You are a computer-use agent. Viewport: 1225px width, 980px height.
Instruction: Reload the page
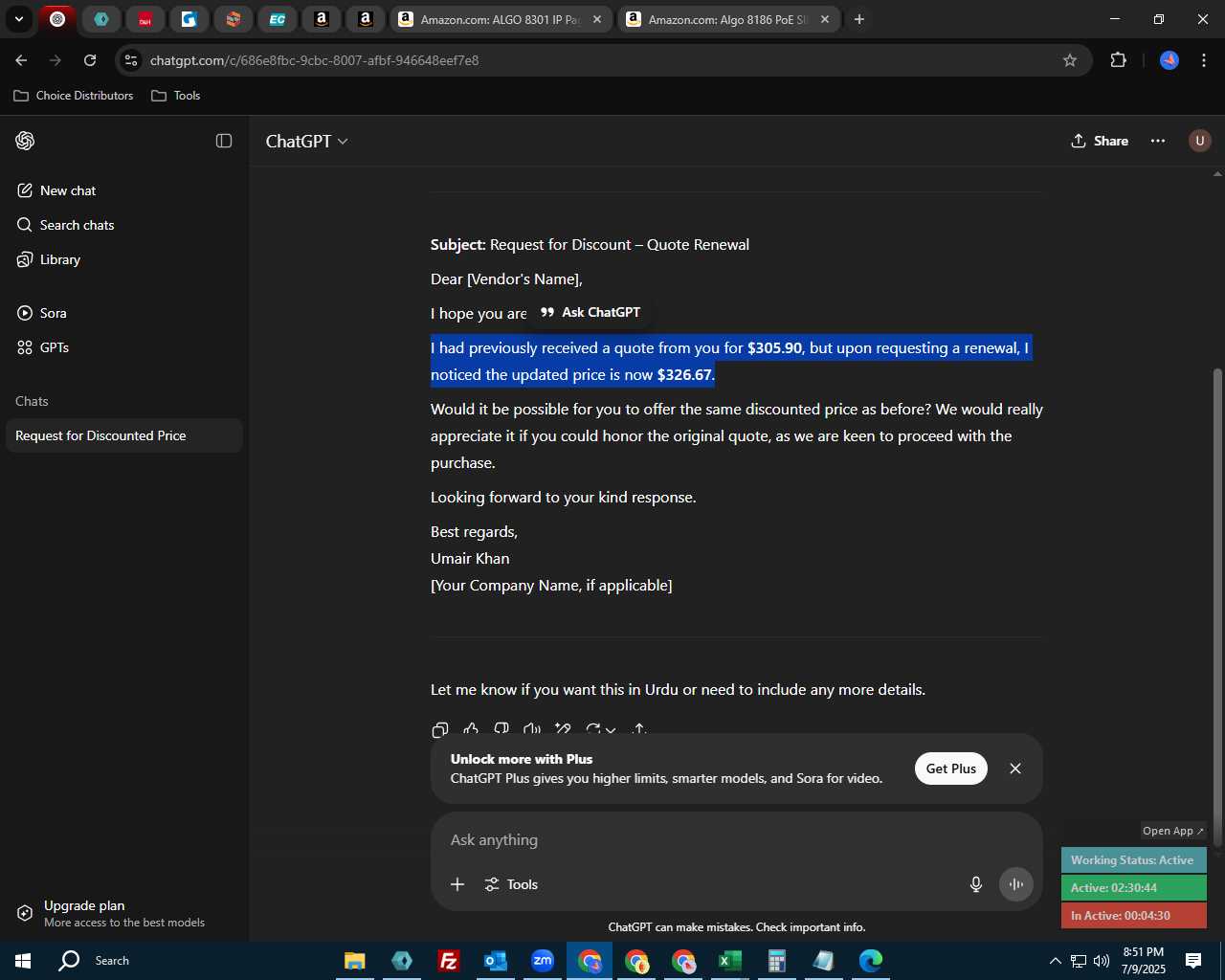90,60
